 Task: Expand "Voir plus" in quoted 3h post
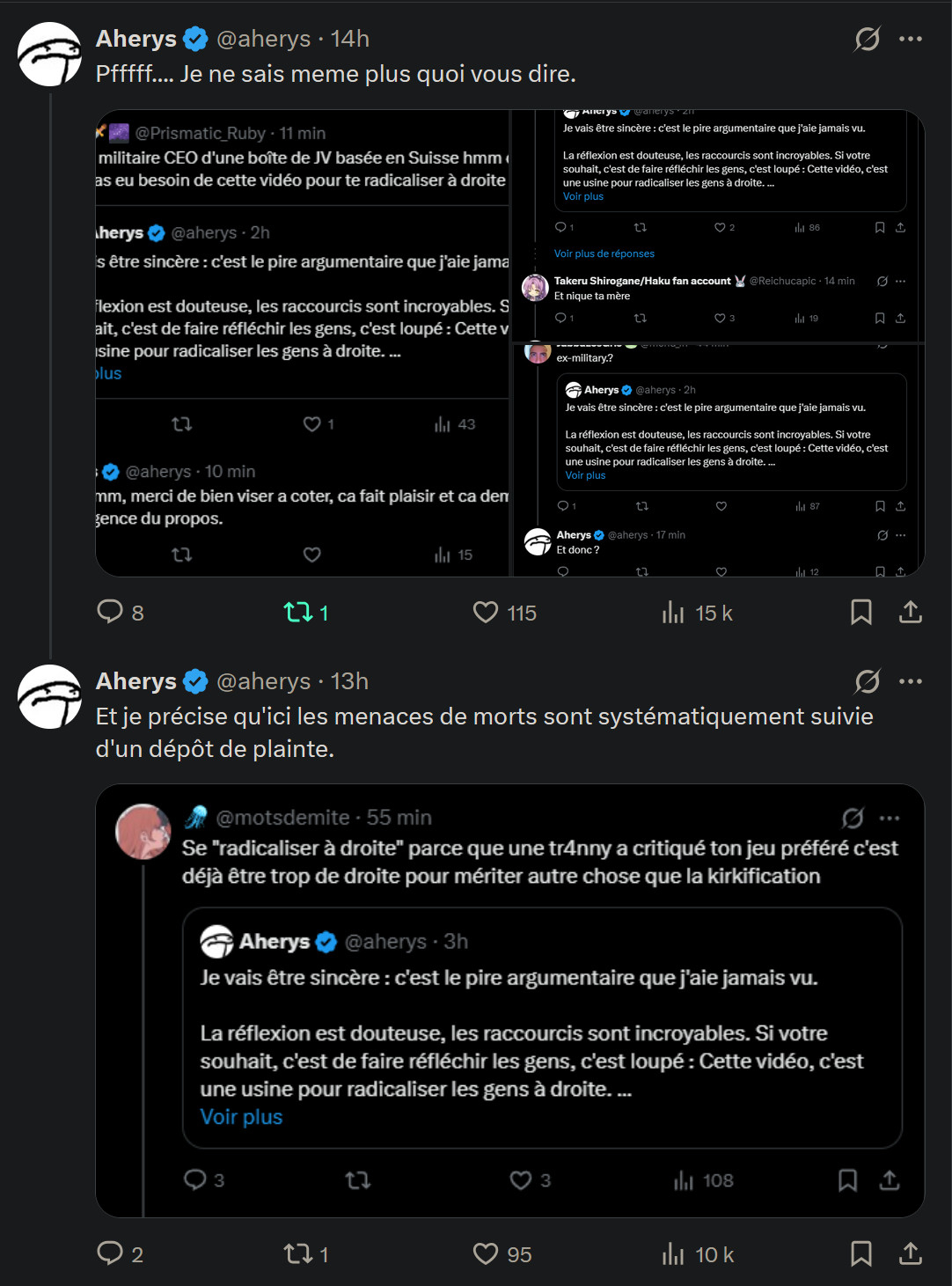point(241,1117)
